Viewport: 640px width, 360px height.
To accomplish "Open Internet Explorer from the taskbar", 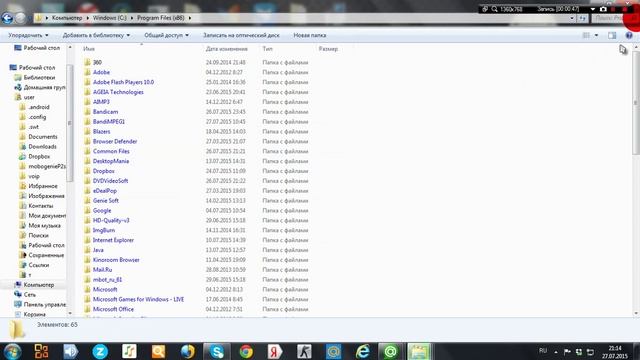I will 362,351.
